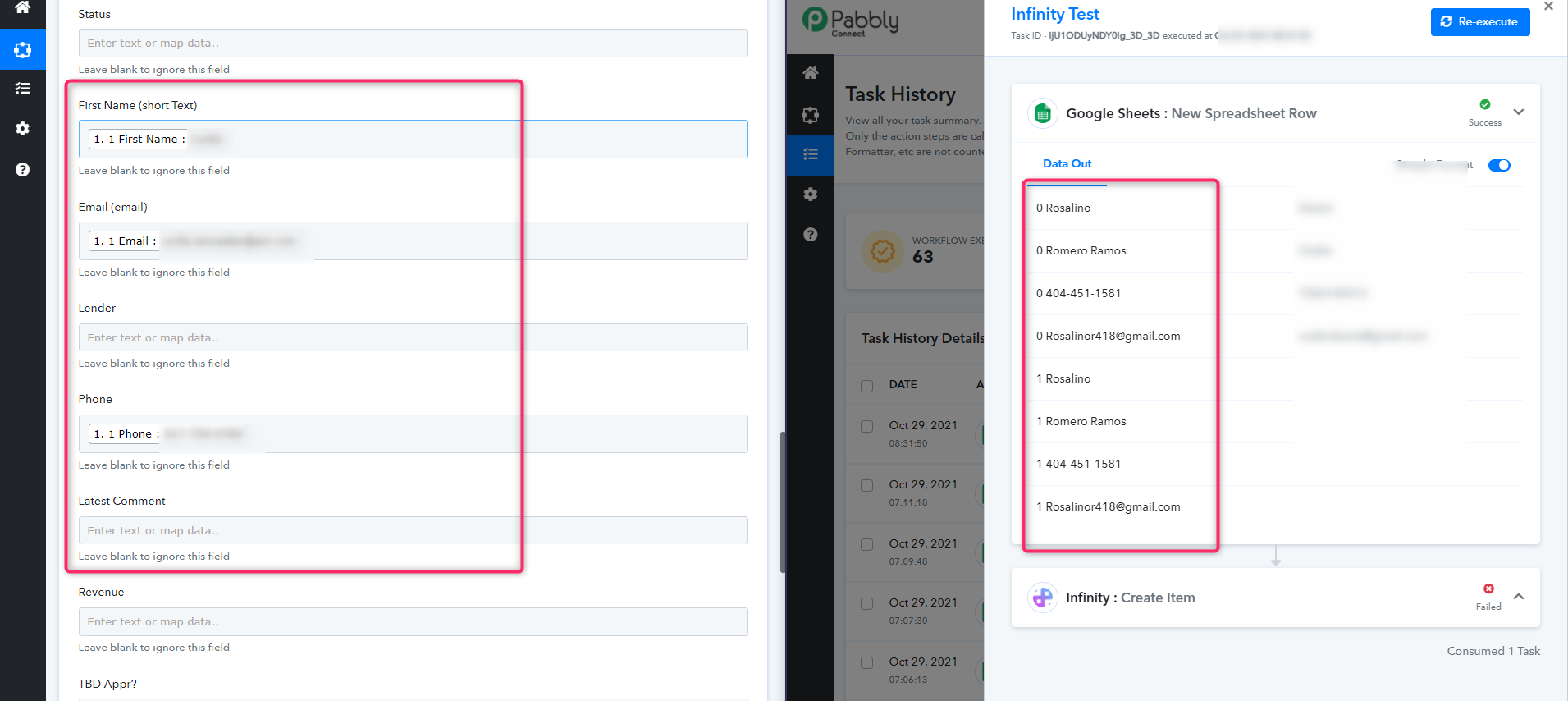Click the Google Sheets app icon
1568x701 pixels.
coord(1043,114)
